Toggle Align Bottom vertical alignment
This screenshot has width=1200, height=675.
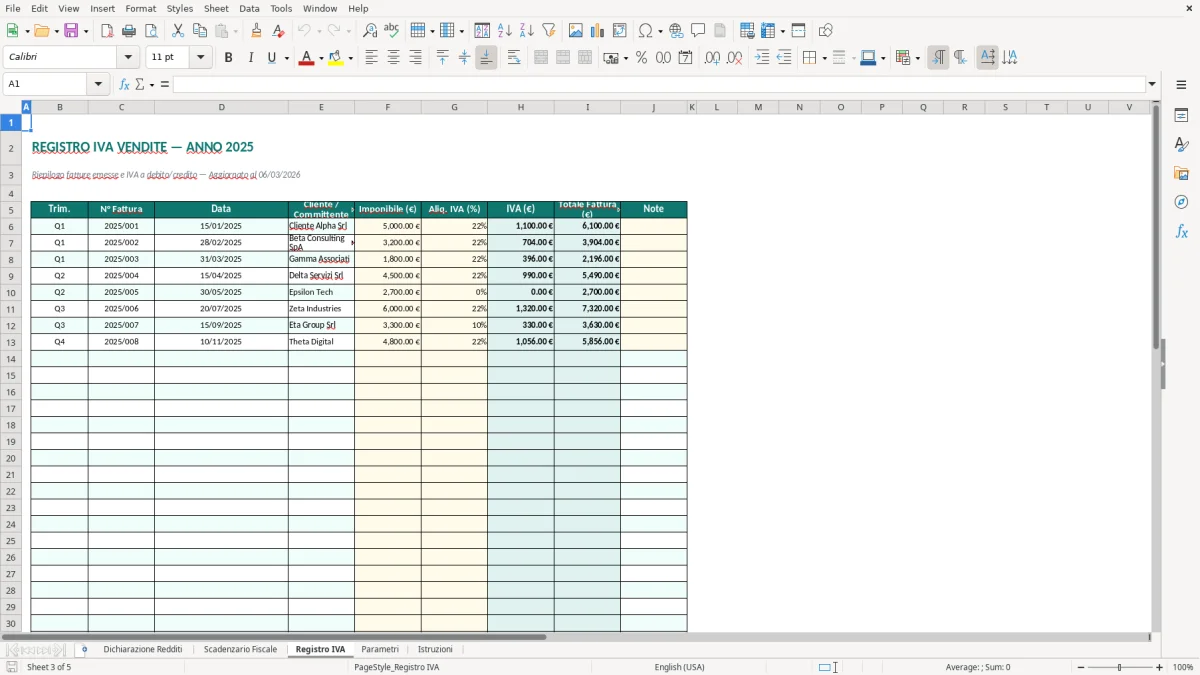tap(486, 58)
